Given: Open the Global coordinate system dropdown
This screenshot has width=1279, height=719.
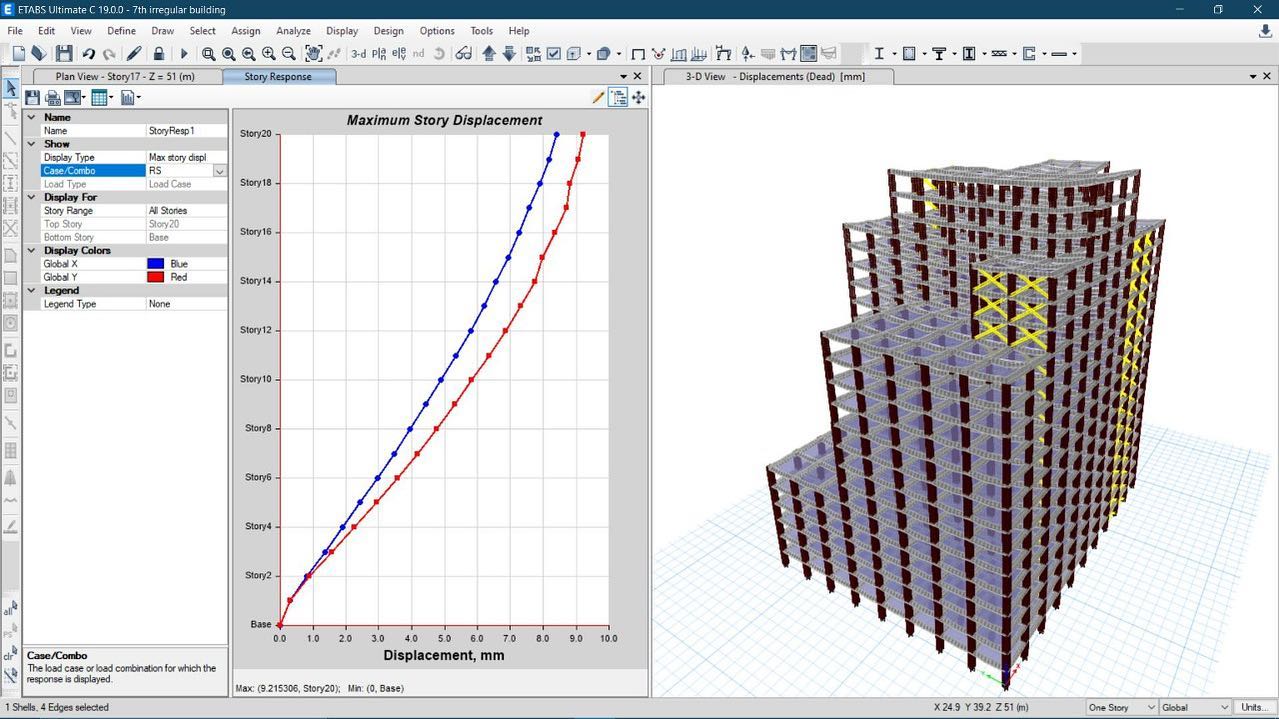Looking at the screenshot, I should coord(1194,707).
